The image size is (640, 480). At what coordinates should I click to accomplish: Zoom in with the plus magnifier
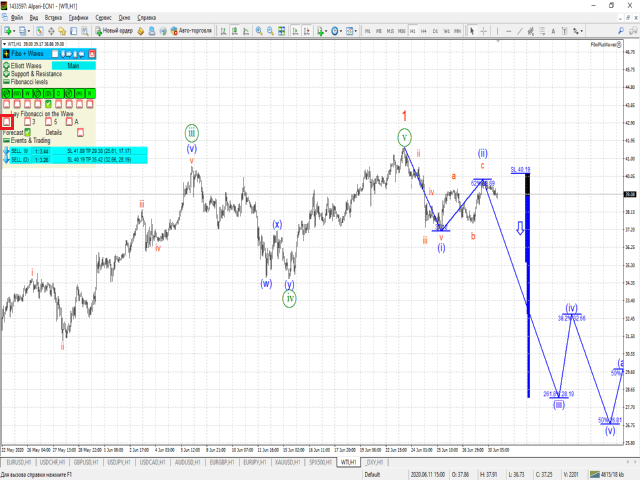[x=259, y=31]
